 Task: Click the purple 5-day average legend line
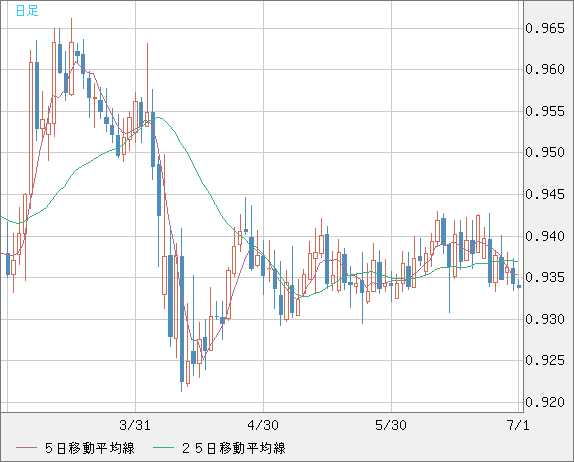[x=26, y=448]
